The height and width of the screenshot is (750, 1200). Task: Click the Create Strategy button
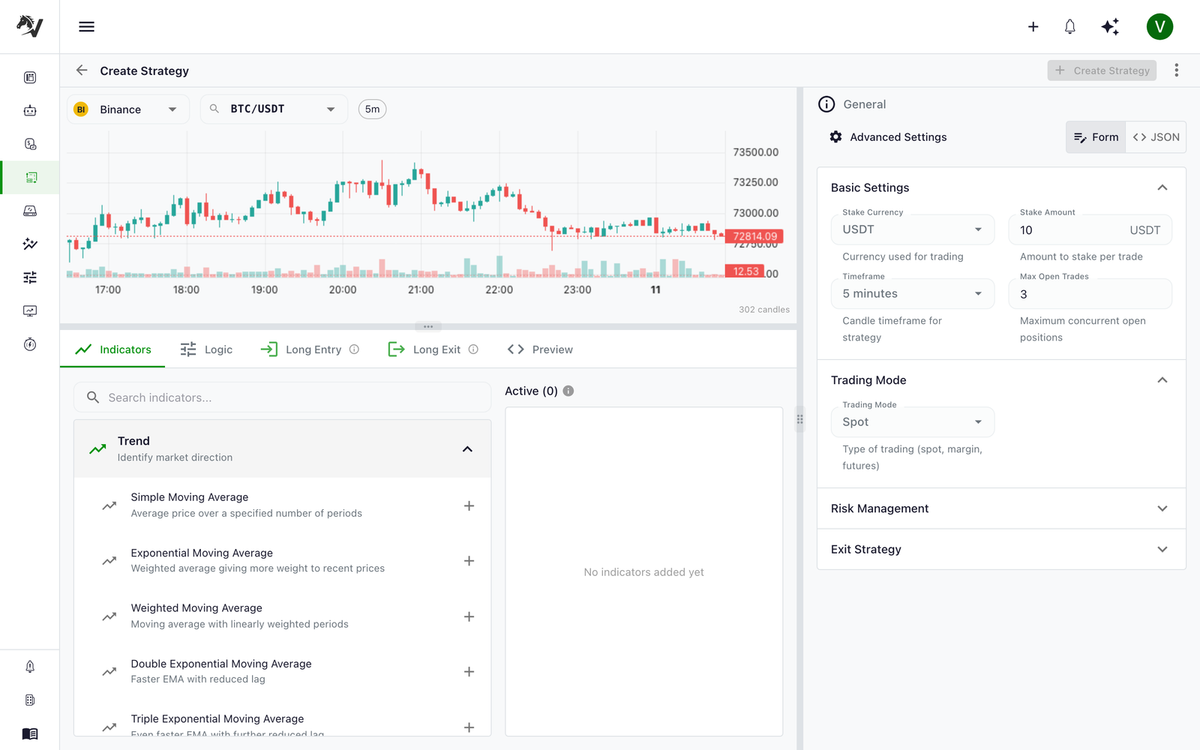pyautogui.click(x=1102, y=71)
